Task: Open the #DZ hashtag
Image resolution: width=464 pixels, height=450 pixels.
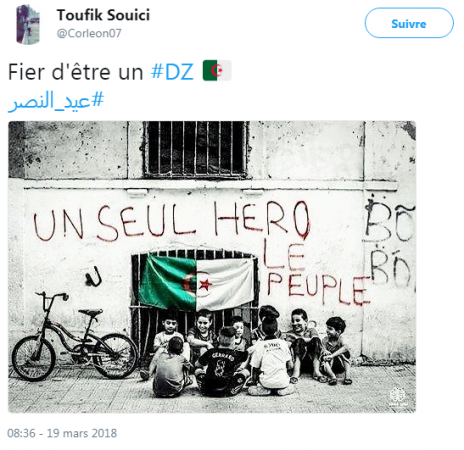Action: (172, 71)
